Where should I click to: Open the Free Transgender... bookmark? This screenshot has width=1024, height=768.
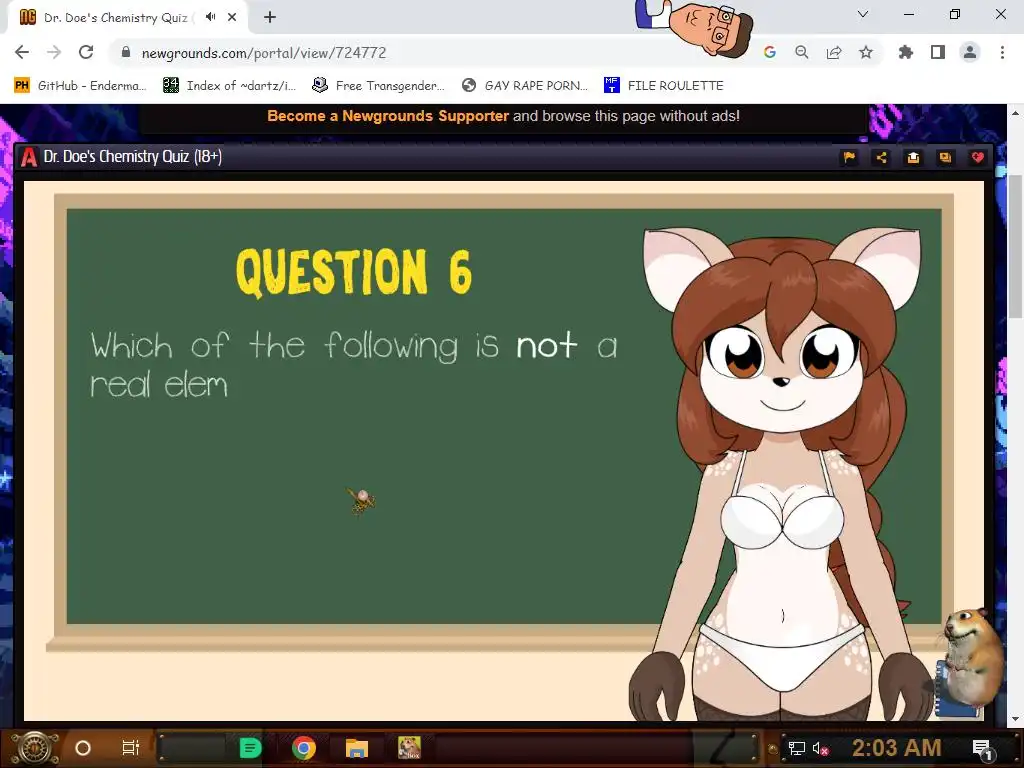(379, 86)
